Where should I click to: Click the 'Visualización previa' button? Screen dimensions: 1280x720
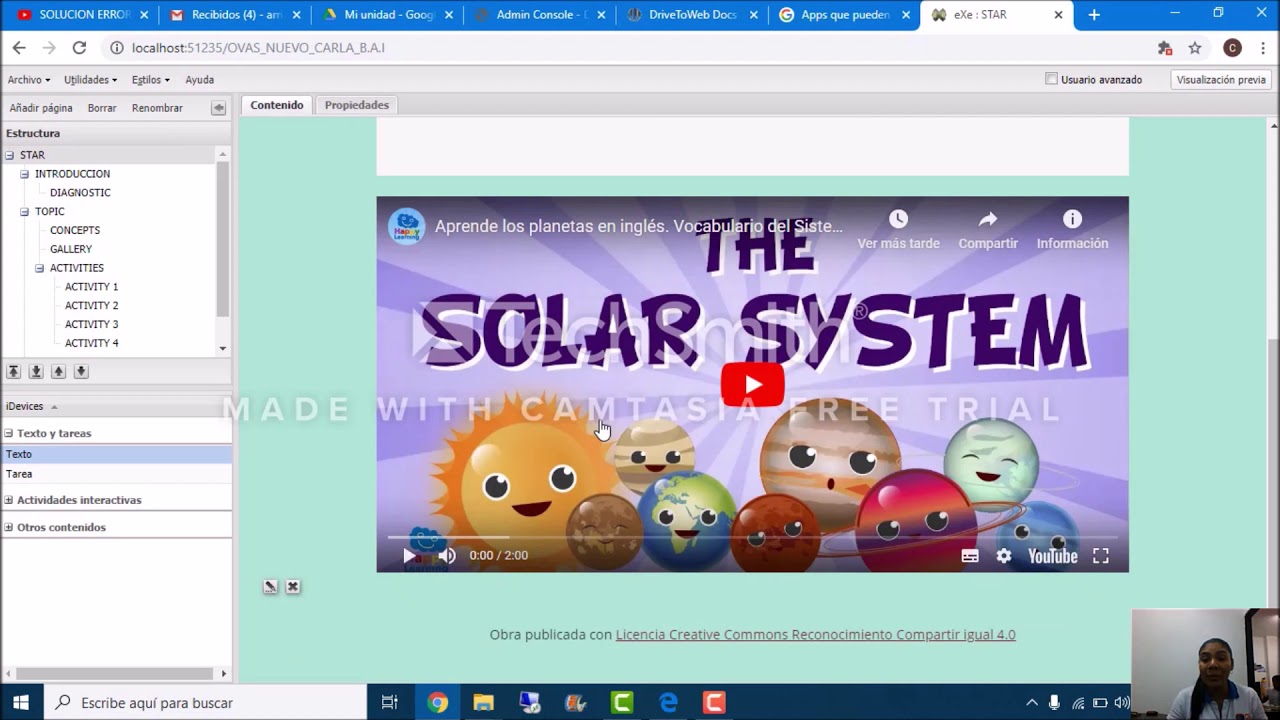[x=1221, y=80]
